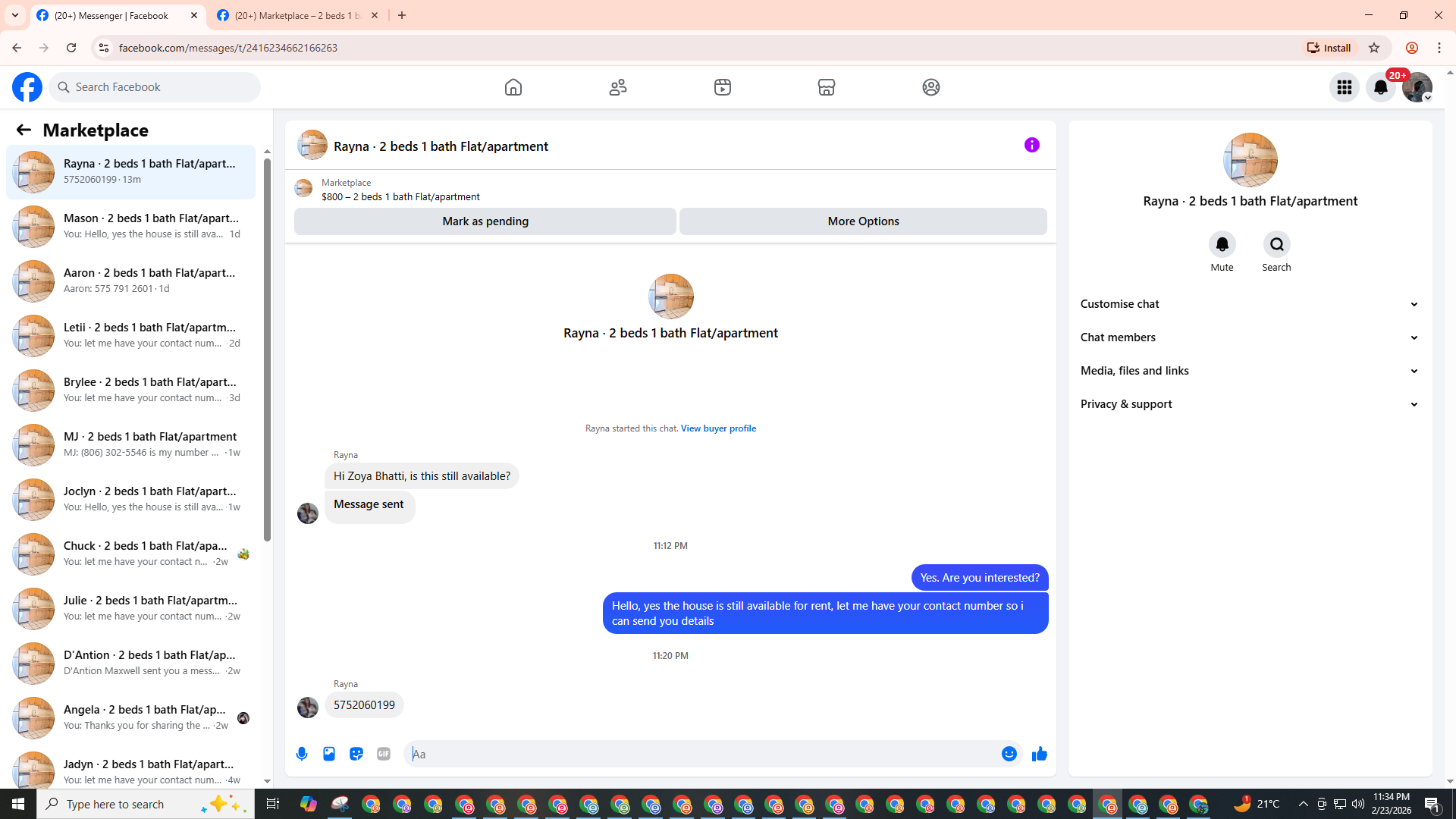The width and height of the screenshot is (1456, 819).
Task: Choose a sticker icon
Action: pos(356,754)
